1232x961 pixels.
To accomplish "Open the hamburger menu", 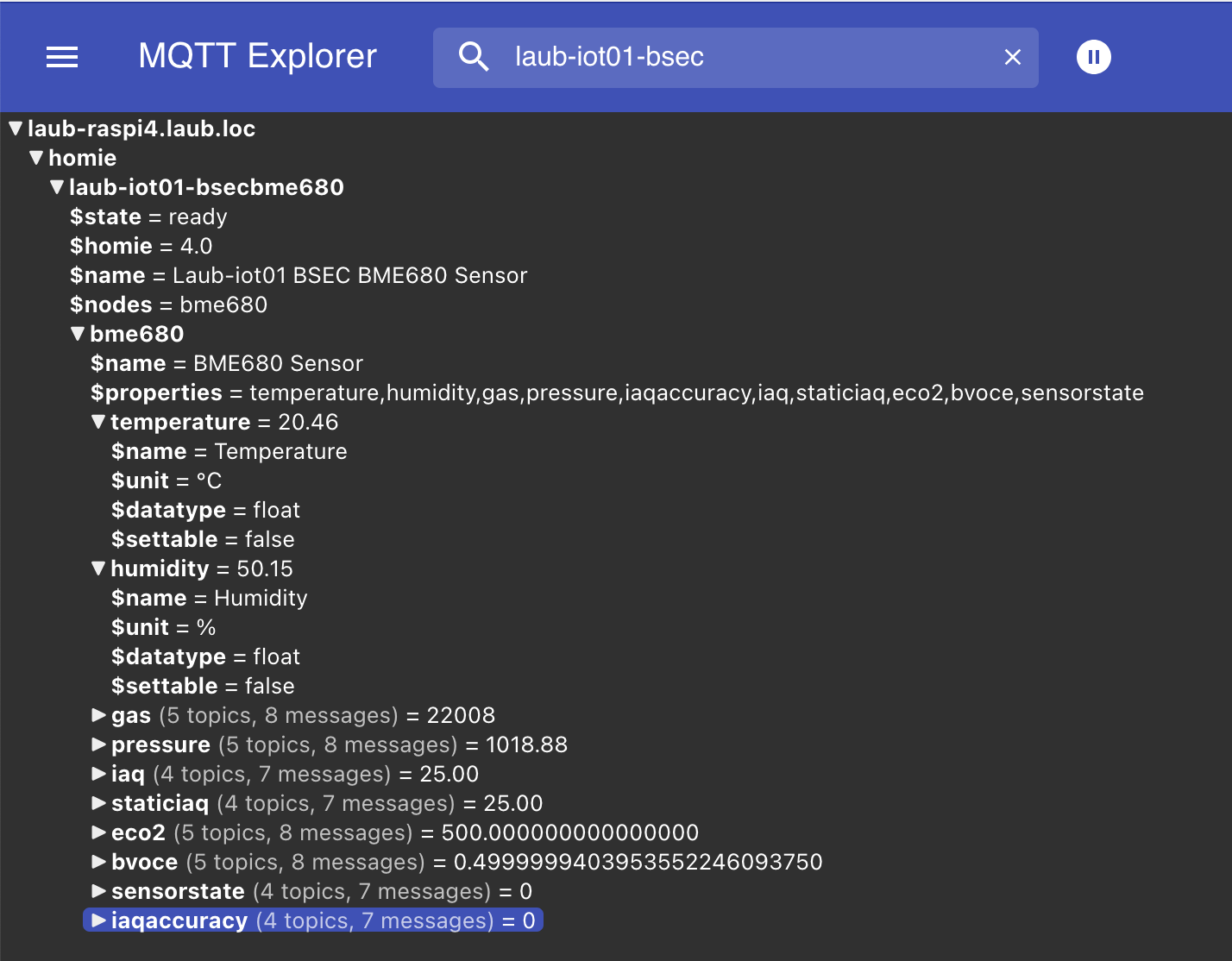I will coord(62,57).
